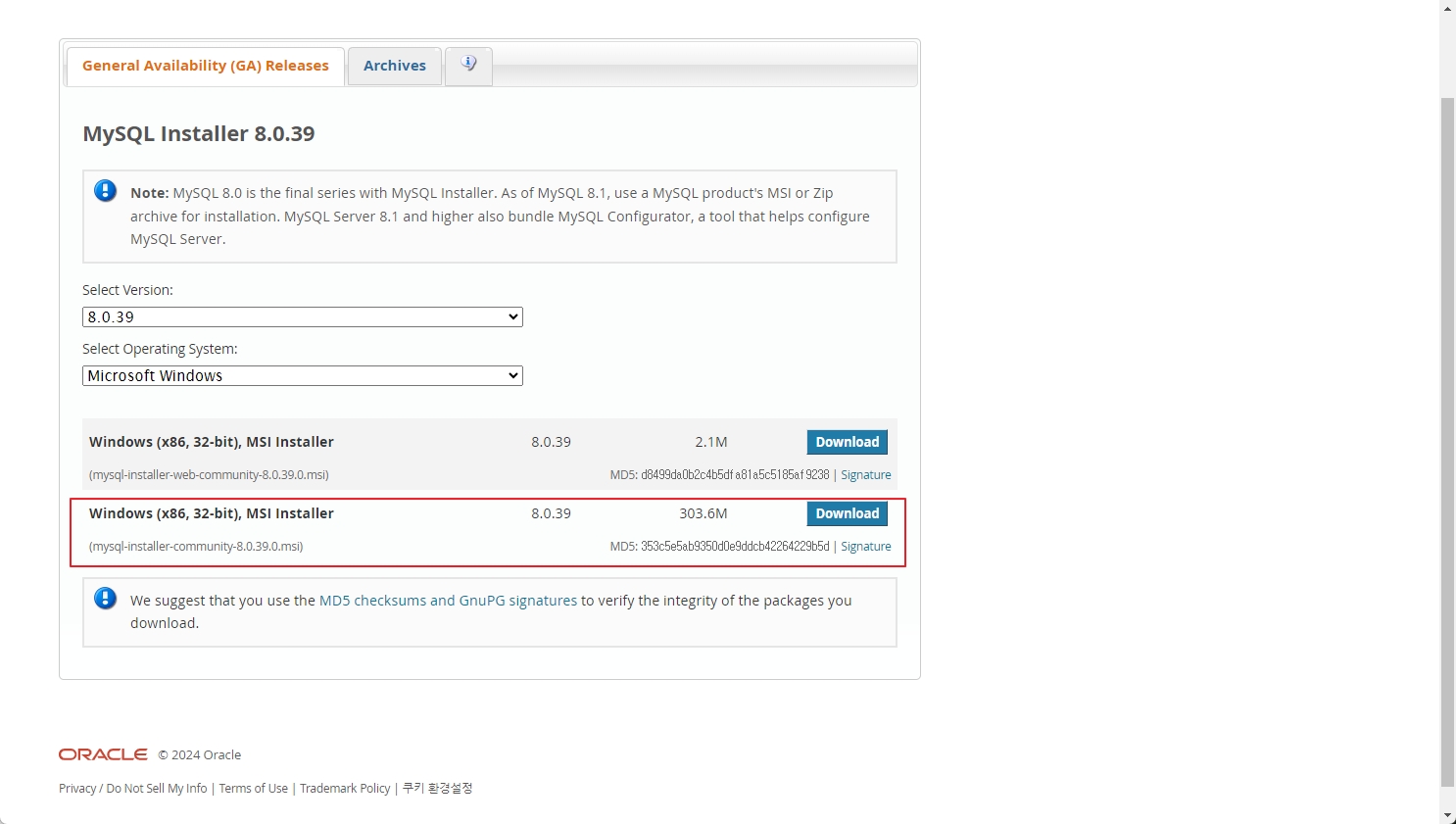
Task: Click the Select Operating System label
Action: [x=160, y=349]
